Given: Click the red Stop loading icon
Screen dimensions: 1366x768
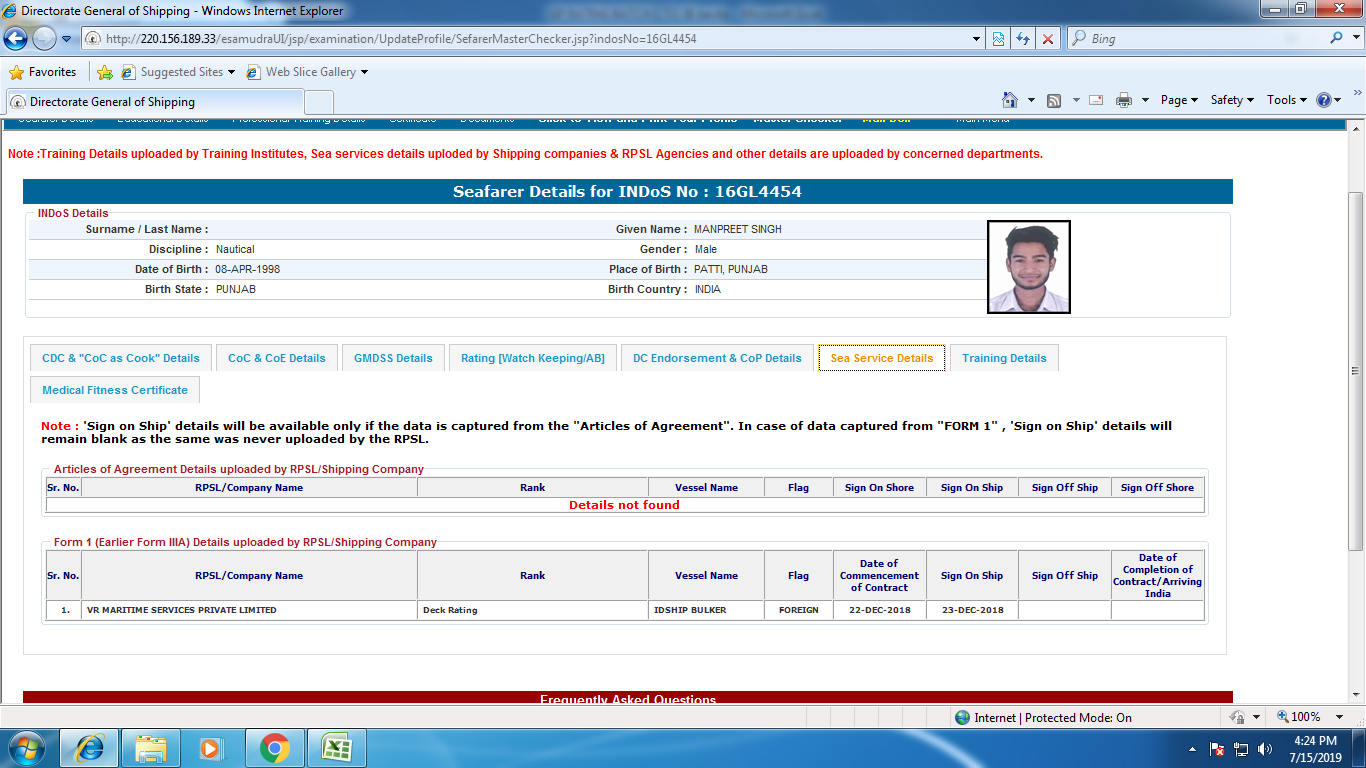Looking at the screenshot, I should [x=1047, y=39].
